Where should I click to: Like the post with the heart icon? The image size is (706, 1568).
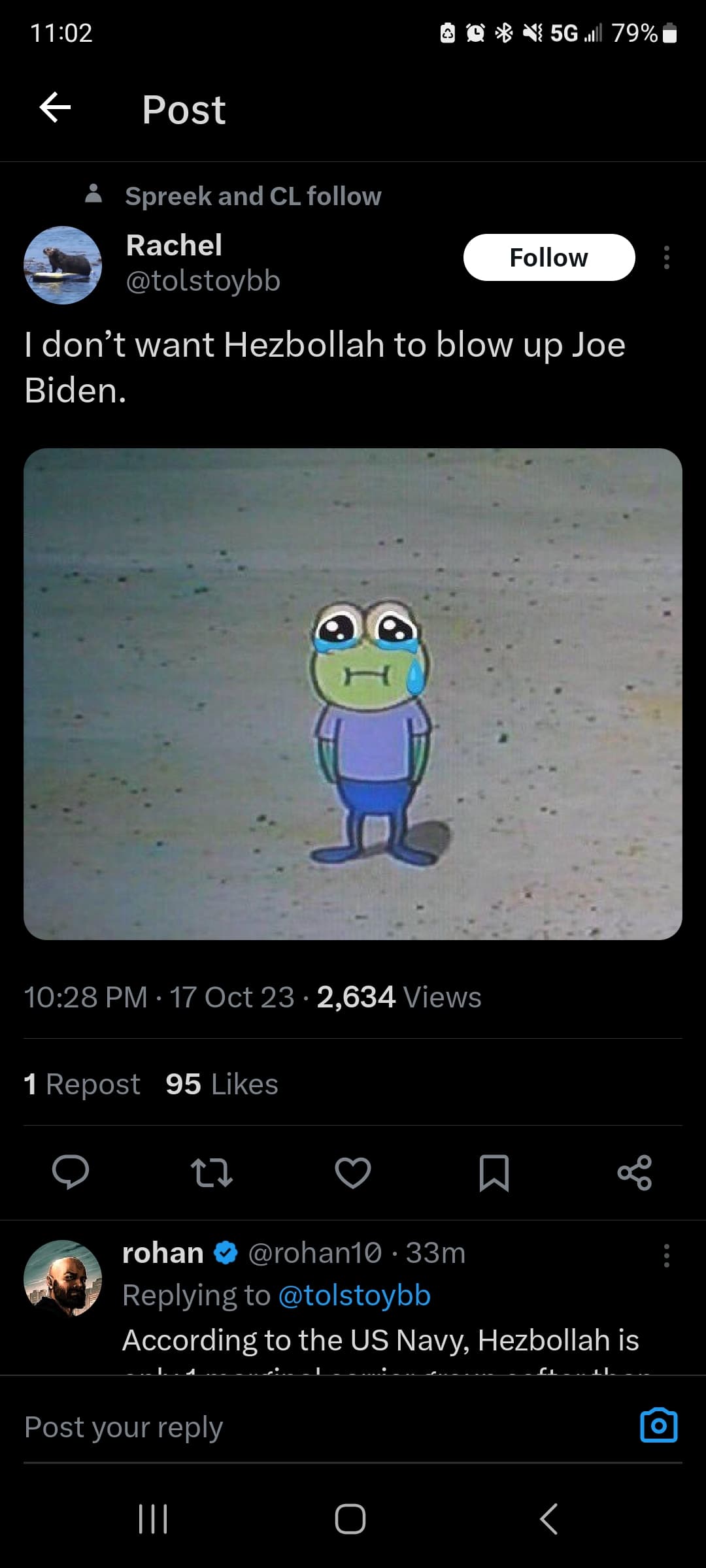tap(353, 1172)
